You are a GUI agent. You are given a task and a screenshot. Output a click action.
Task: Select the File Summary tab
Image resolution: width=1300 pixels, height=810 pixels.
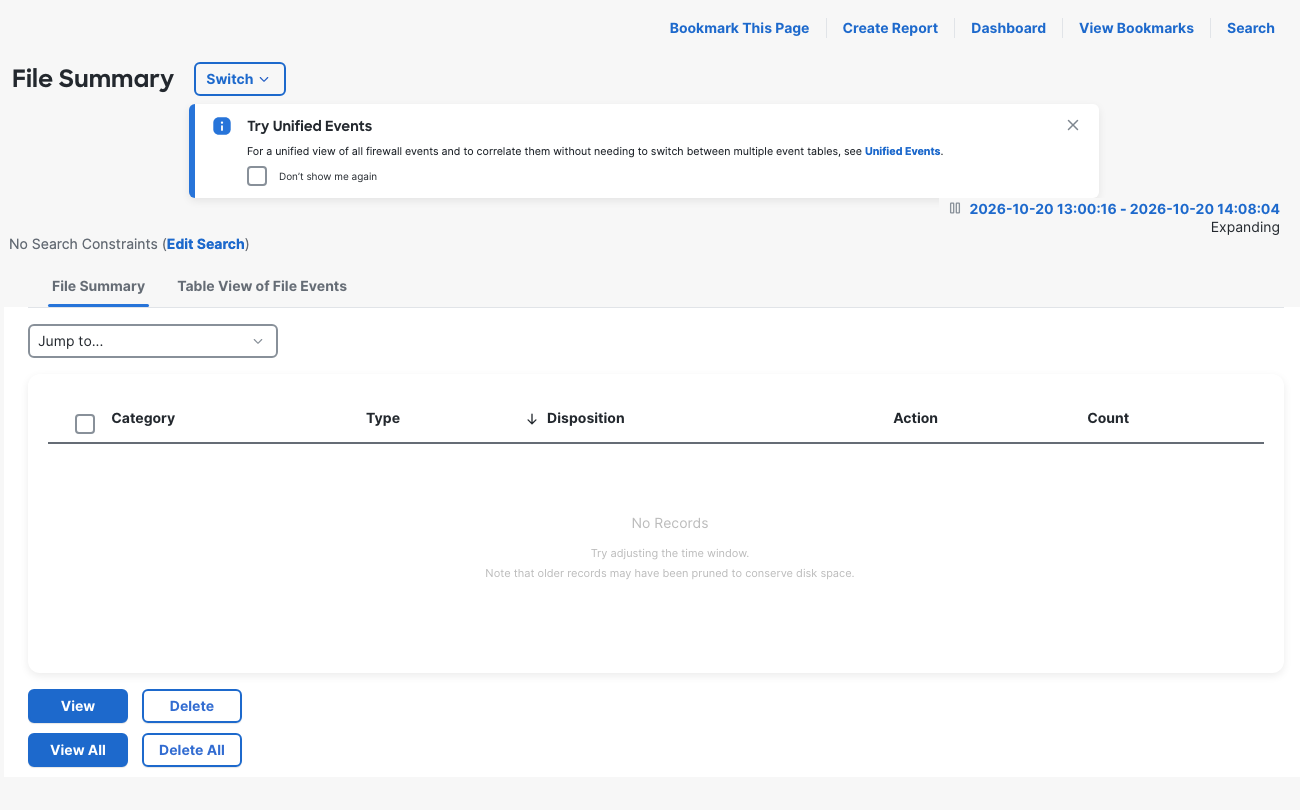tap(98, 286)
